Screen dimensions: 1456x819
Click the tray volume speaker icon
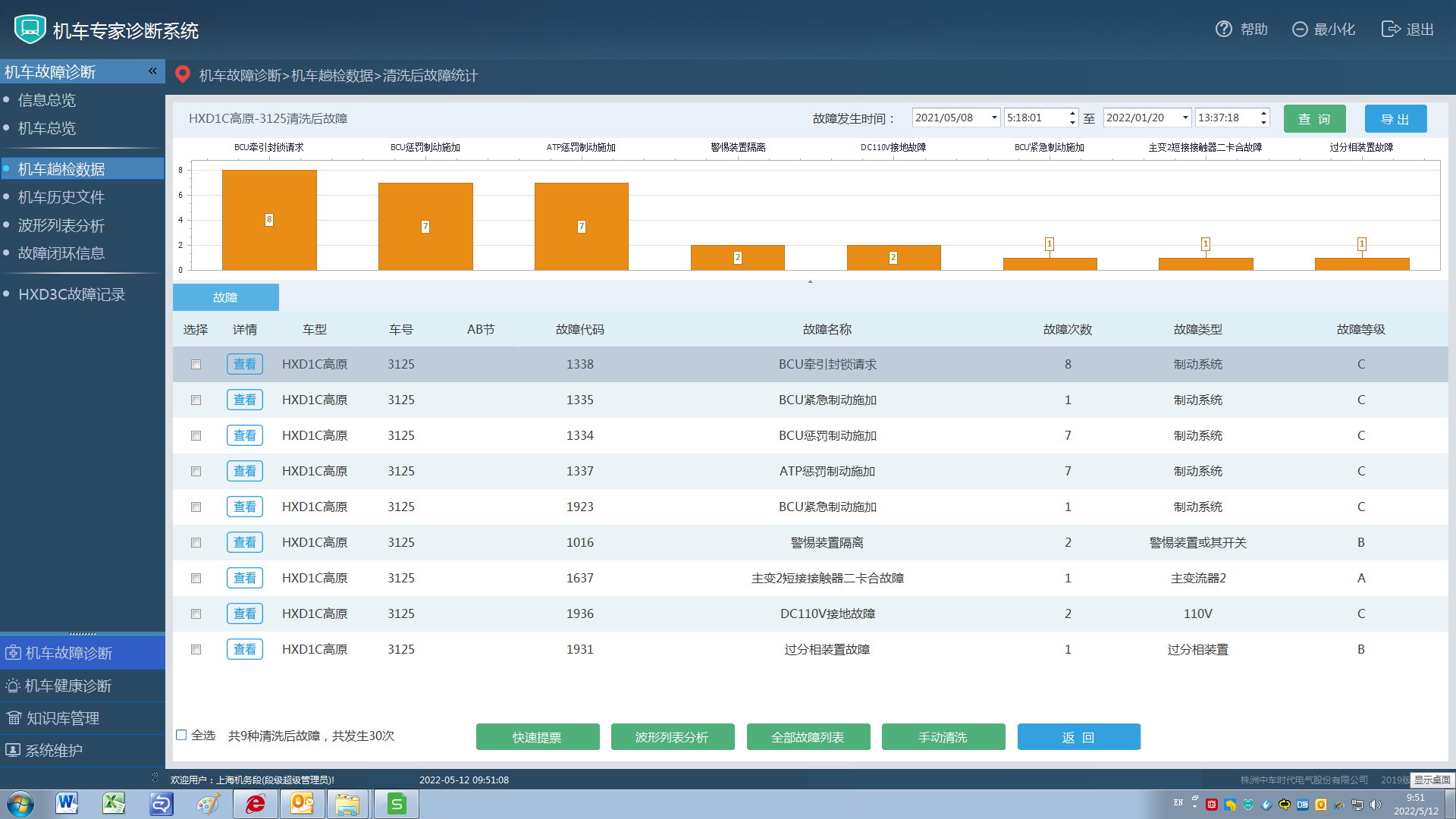pos(1376,805)
